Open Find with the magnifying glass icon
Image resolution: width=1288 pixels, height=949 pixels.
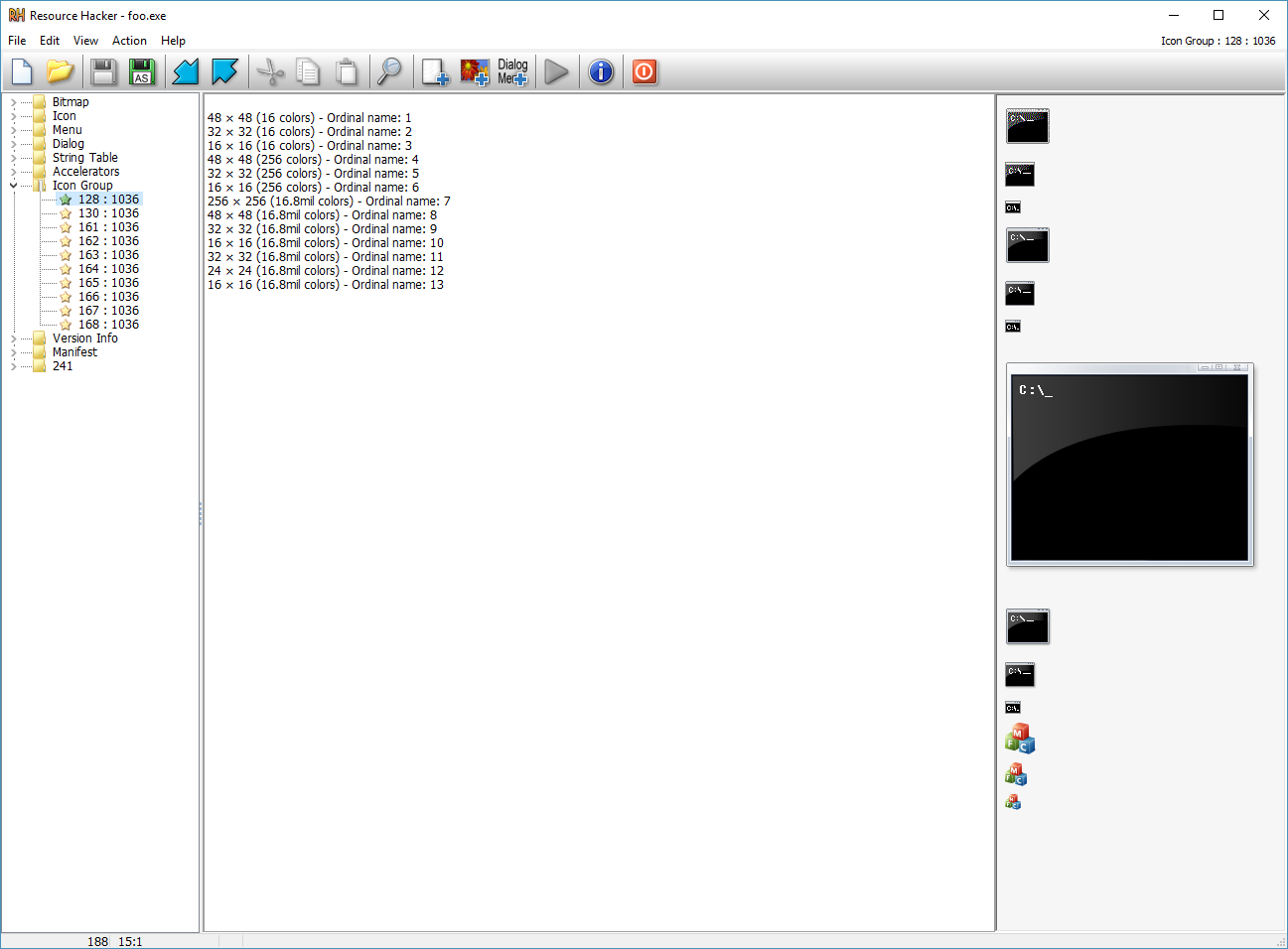390,71
